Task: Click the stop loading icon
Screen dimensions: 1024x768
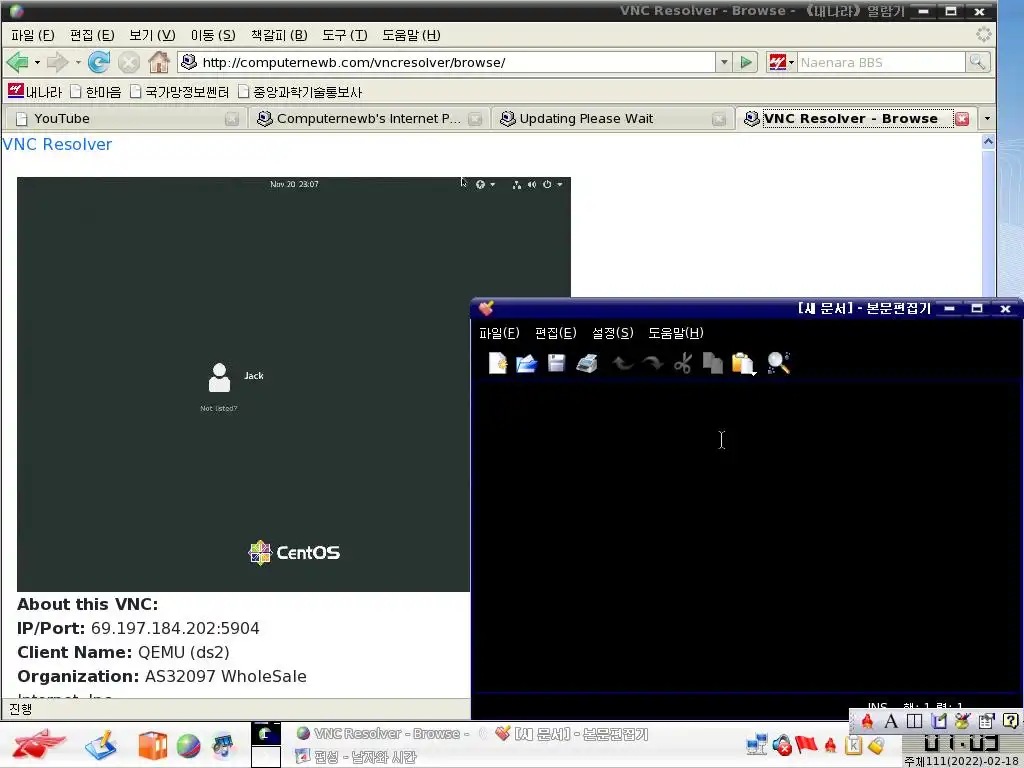Action: click(x=129, y=63)
